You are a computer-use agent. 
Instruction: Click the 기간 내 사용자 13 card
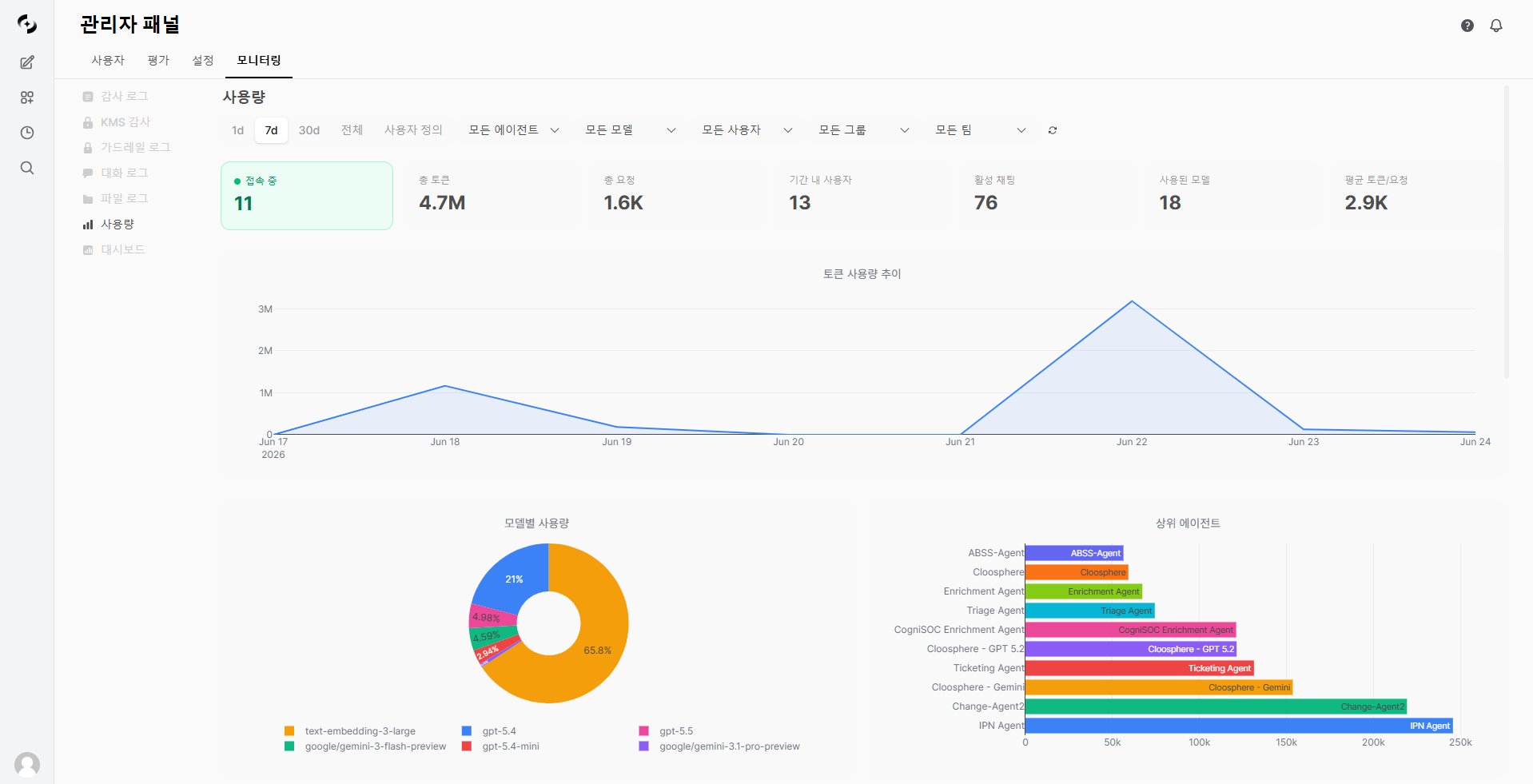pyautogui.click(x=862, y=196)
